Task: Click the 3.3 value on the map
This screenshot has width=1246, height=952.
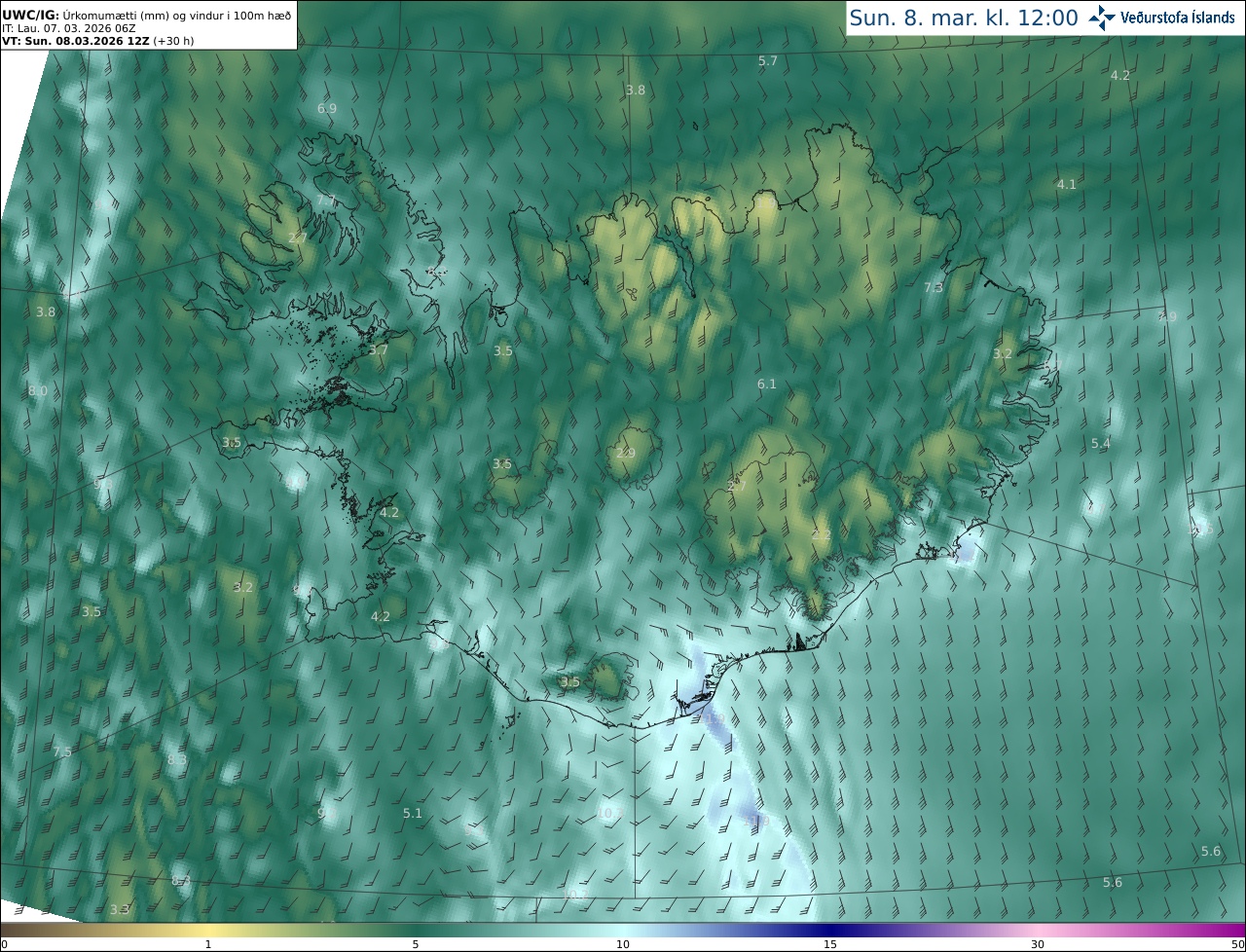Action: 120,910
